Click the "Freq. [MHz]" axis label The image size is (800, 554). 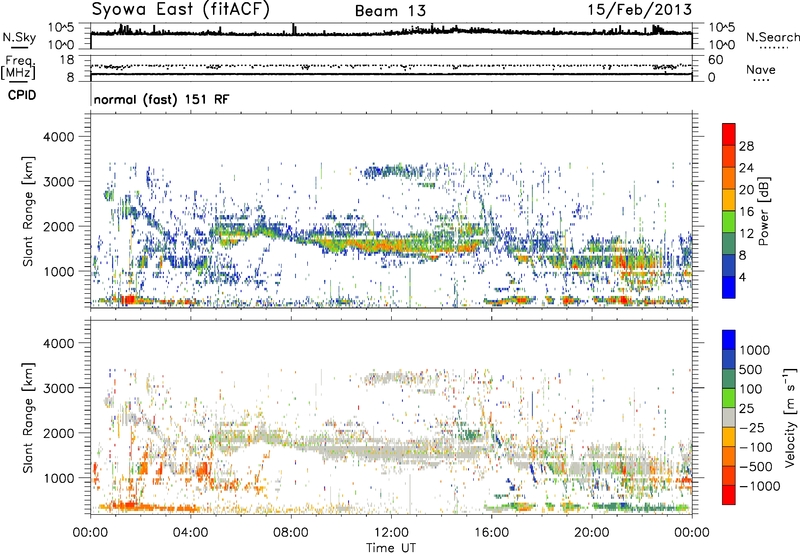pos(19,67)
